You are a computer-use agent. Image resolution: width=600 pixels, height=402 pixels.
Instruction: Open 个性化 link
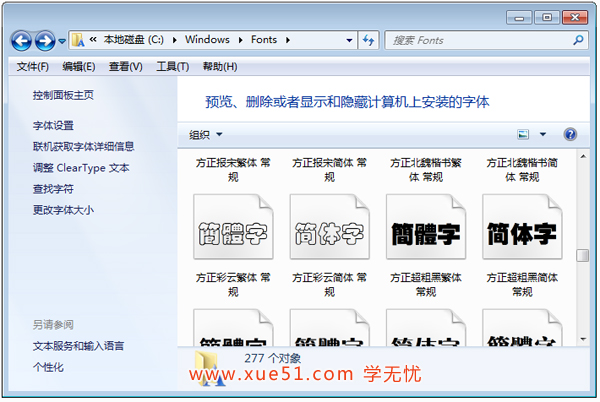[x=48, y=368]
